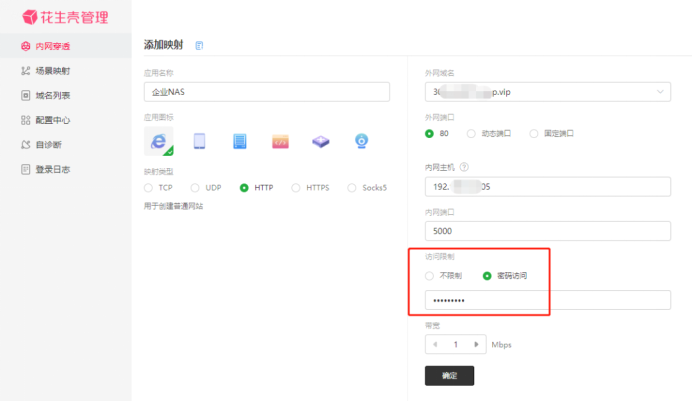Viewport: 693px width, 401px height.
Task: Pick the webcam application icon
Action: tap(361, 142)
